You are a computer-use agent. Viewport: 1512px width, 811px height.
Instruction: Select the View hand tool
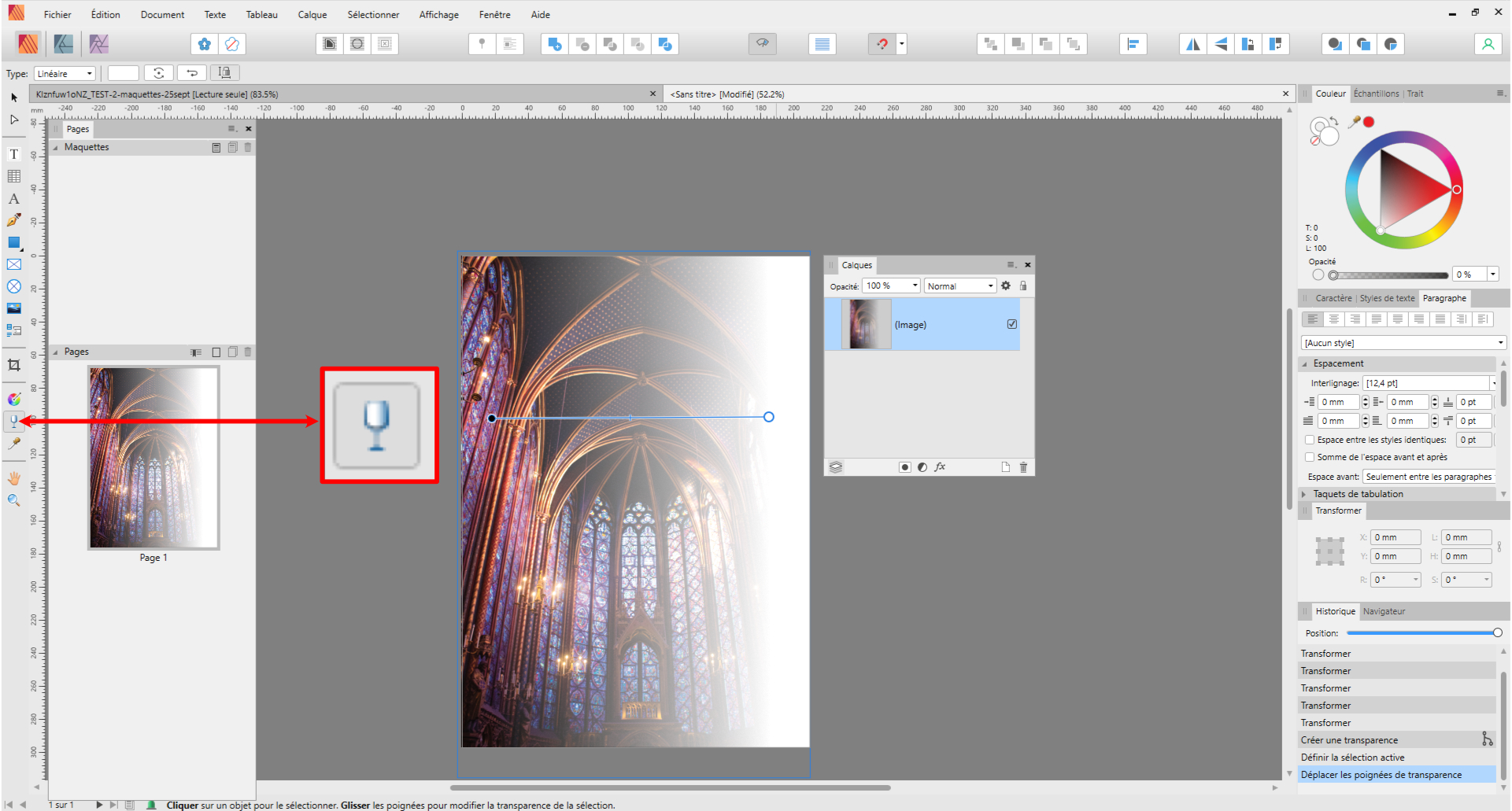pyautogui.click(x=14, y=478)
